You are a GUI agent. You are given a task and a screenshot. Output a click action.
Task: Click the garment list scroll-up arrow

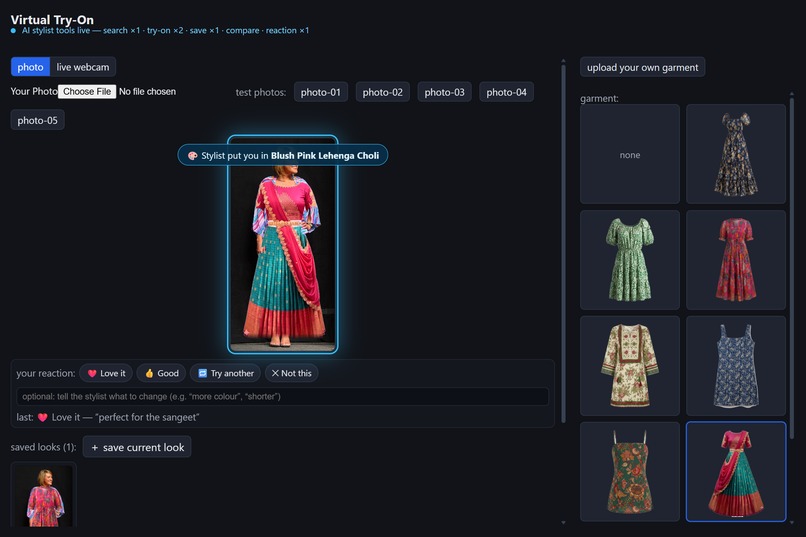(792, 94)
